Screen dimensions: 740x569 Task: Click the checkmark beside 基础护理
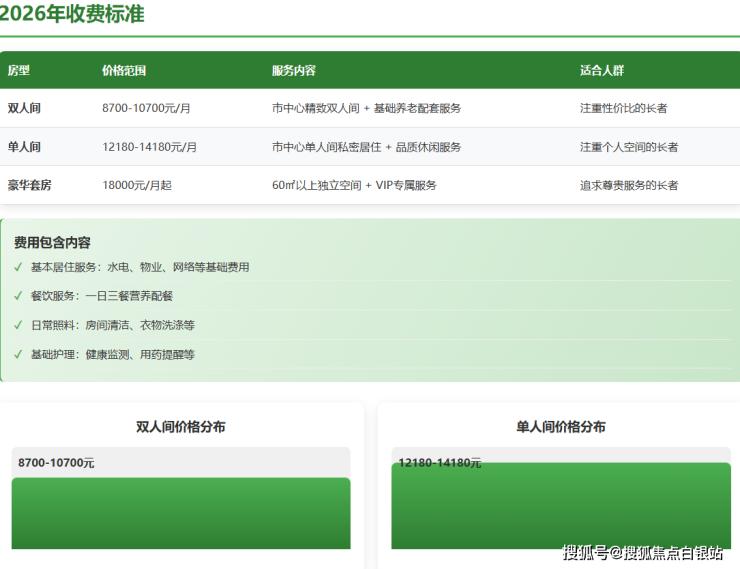pyautogui.click(x=18, y=354)
